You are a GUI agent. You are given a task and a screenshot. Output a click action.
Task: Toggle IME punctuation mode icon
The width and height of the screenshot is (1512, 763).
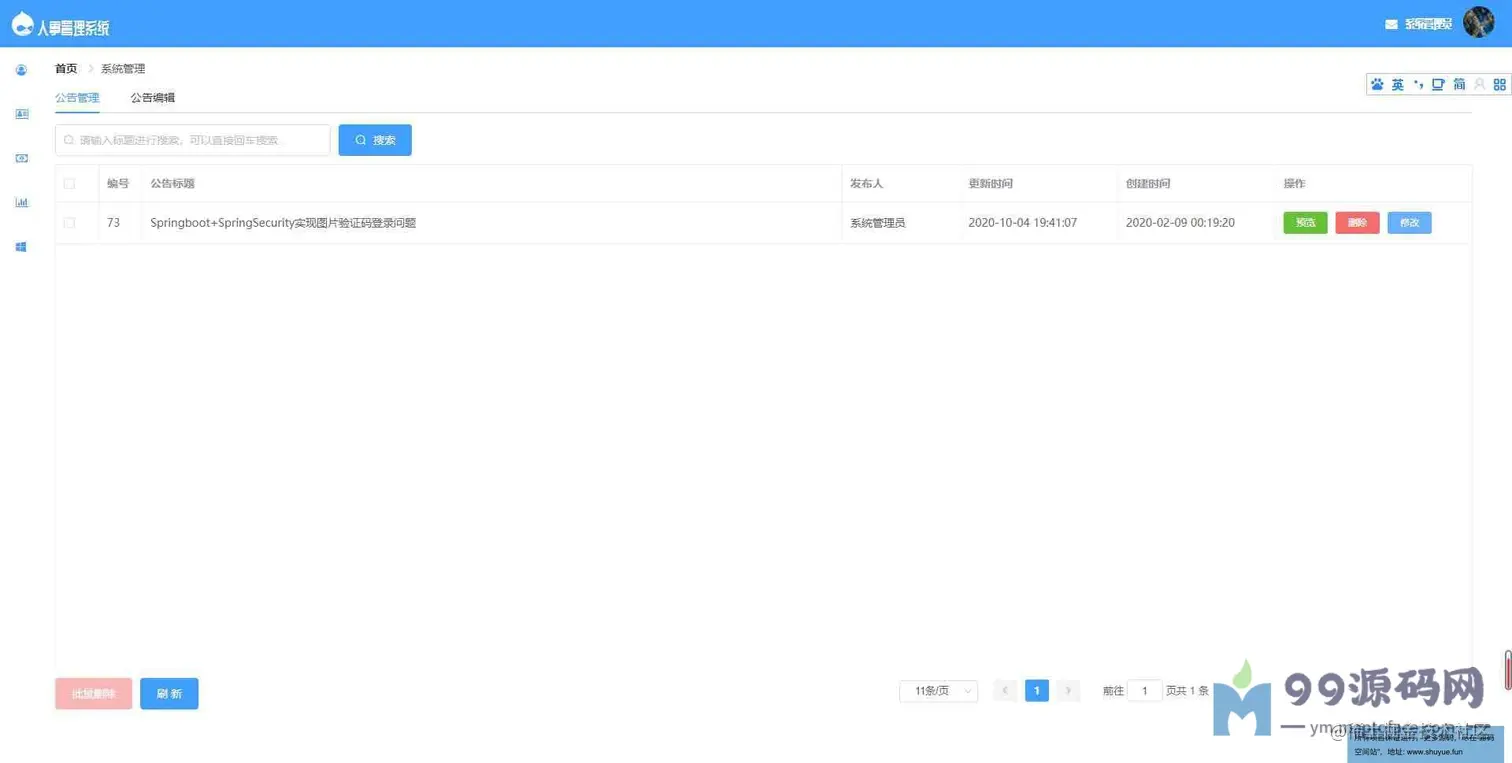pos(1418,85)
